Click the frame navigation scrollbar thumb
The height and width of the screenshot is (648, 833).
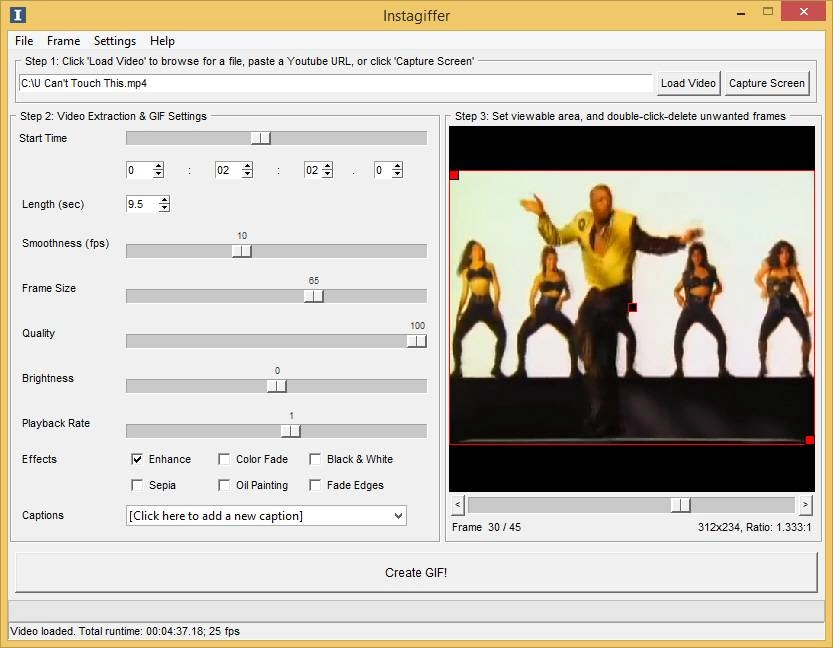coord(681,505)
